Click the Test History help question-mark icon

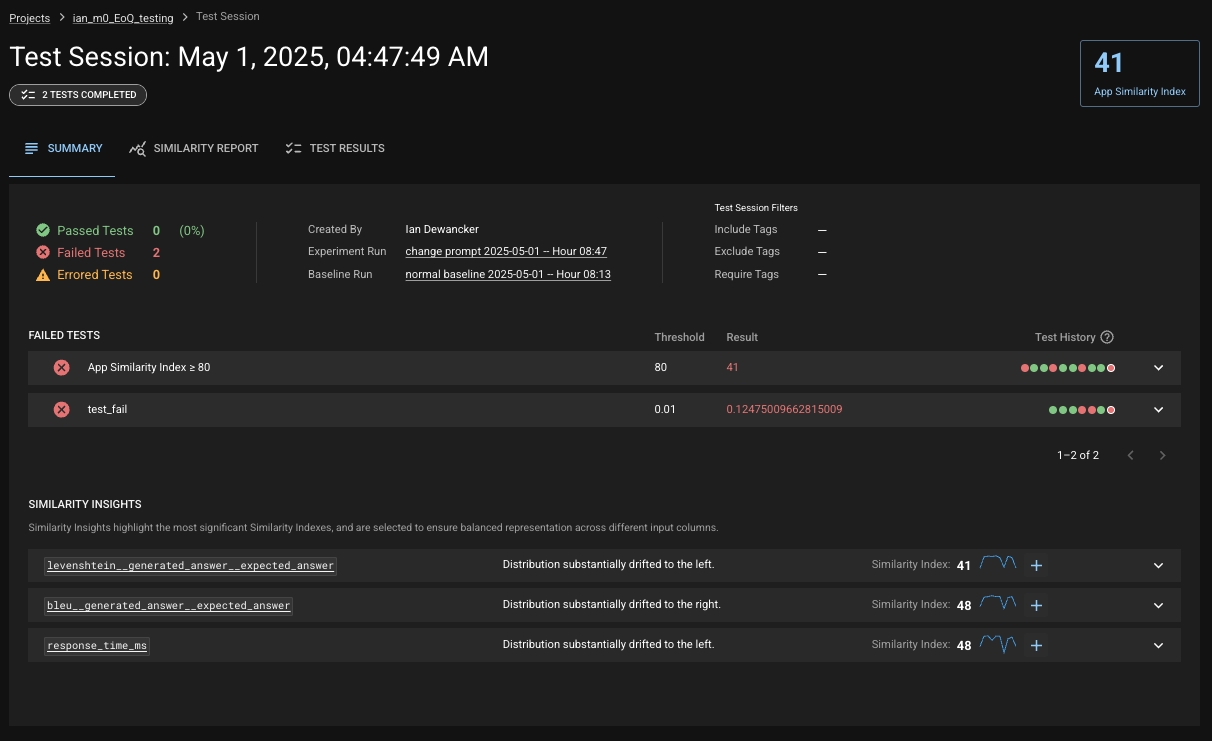pos(1107,337)
